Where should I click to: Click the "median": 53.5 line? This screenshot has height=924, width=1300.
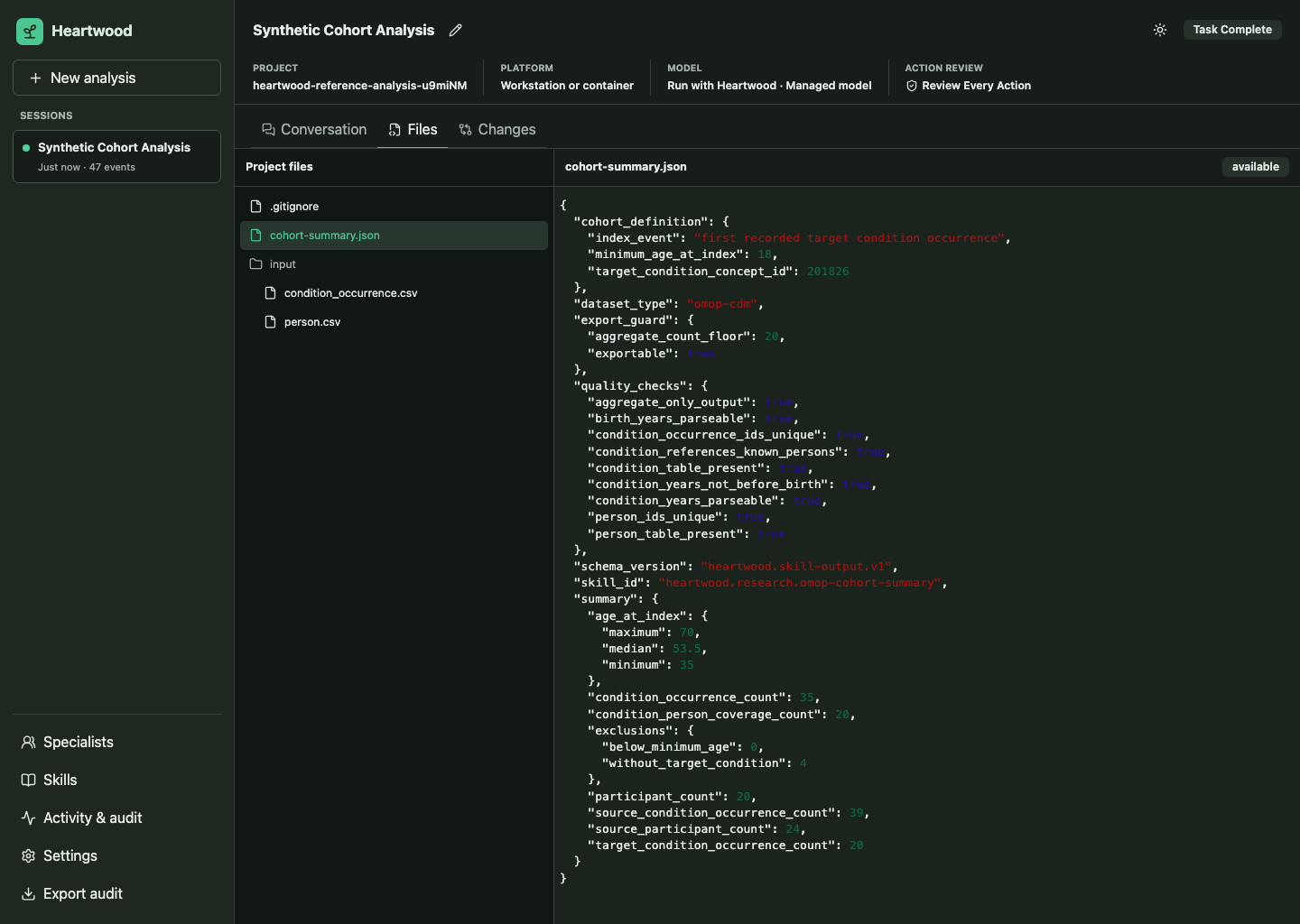click(655, 649)
